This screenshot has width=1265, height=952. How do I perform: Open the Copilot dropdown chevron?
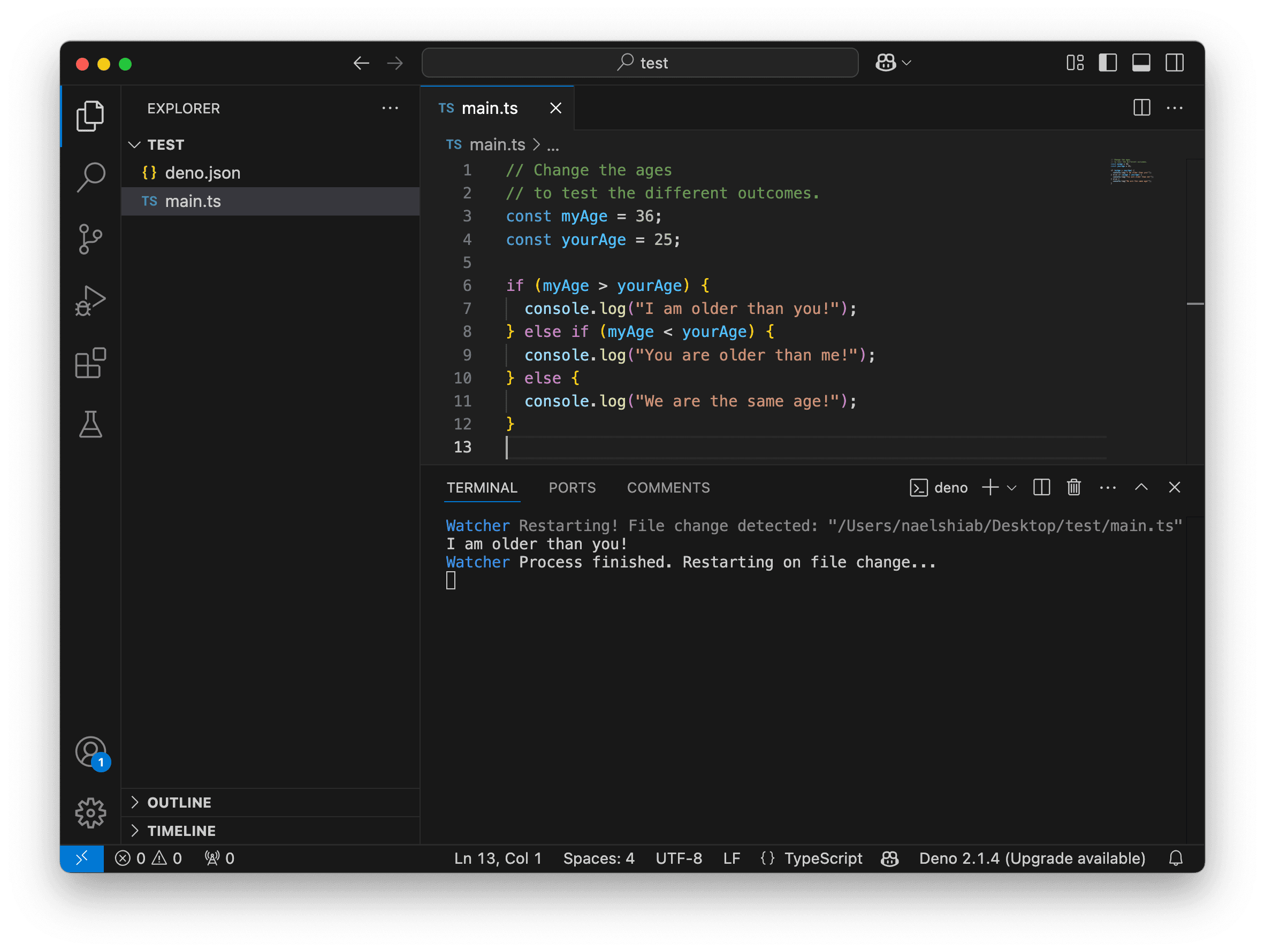click(x=906, y=63)
